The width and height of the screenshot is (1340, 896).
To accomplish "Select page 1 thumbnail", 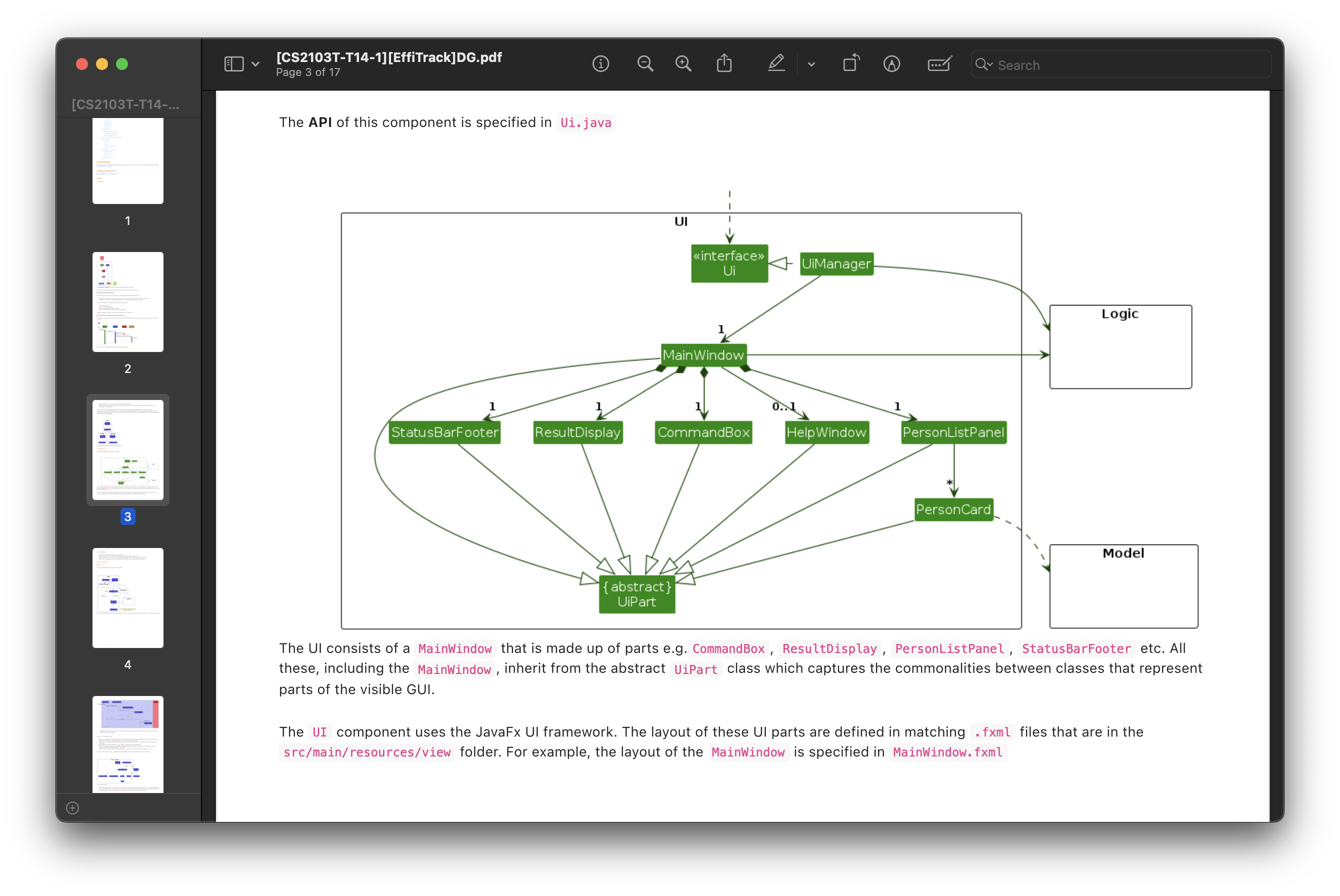I will (128, 161).
